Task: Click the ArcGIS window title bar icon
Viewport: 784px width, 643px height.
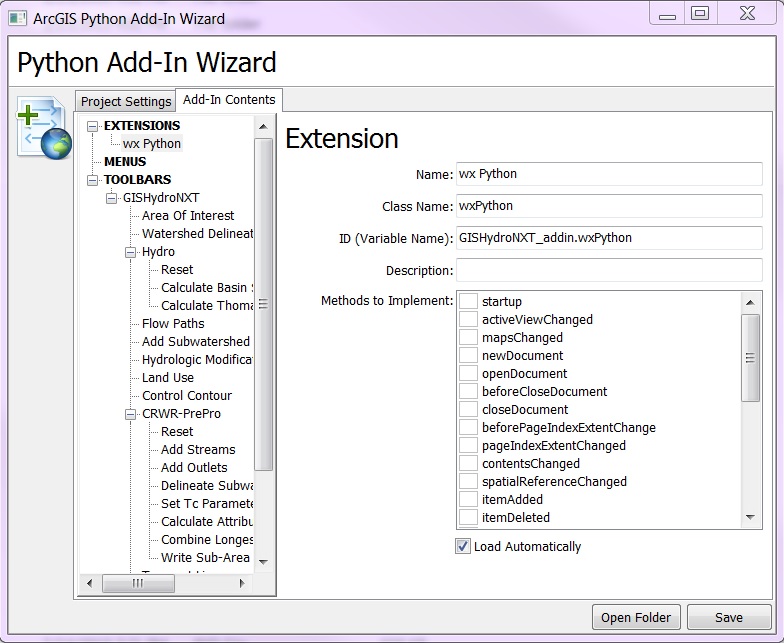Action: (18, 18)
